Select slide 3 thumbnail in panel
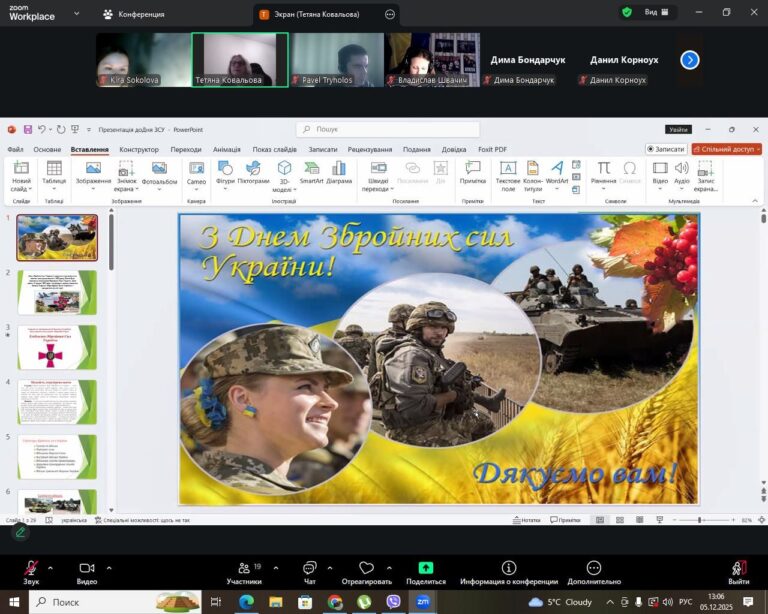The width and height of the screenshot is (768, 614). coord(57,347)
